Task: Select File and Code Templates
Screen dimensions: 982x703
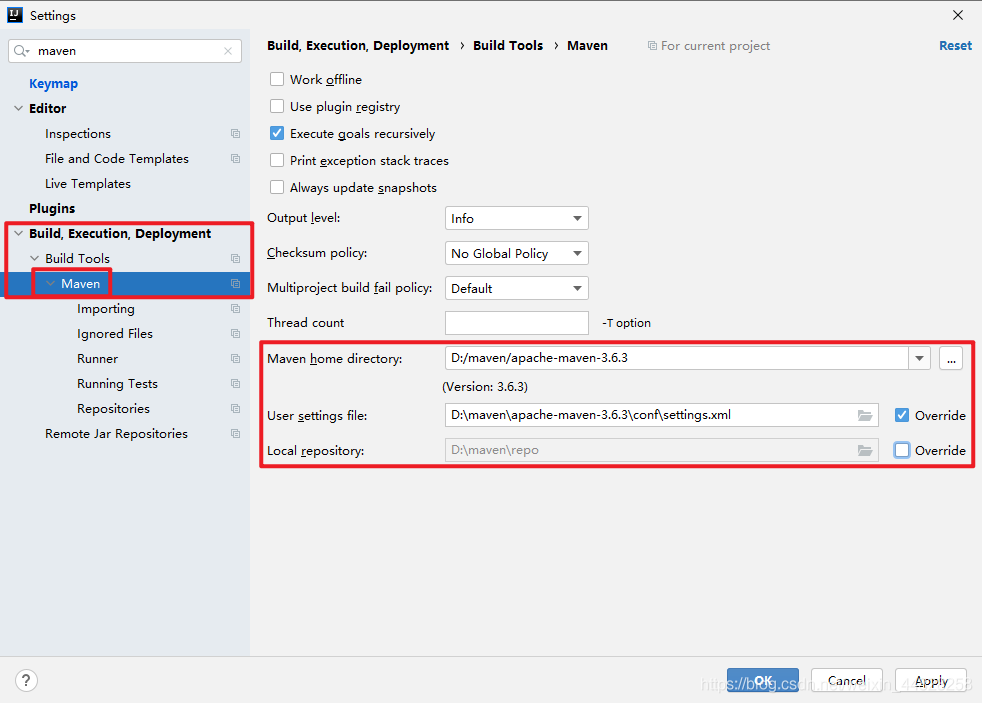Action: [116, 158]
